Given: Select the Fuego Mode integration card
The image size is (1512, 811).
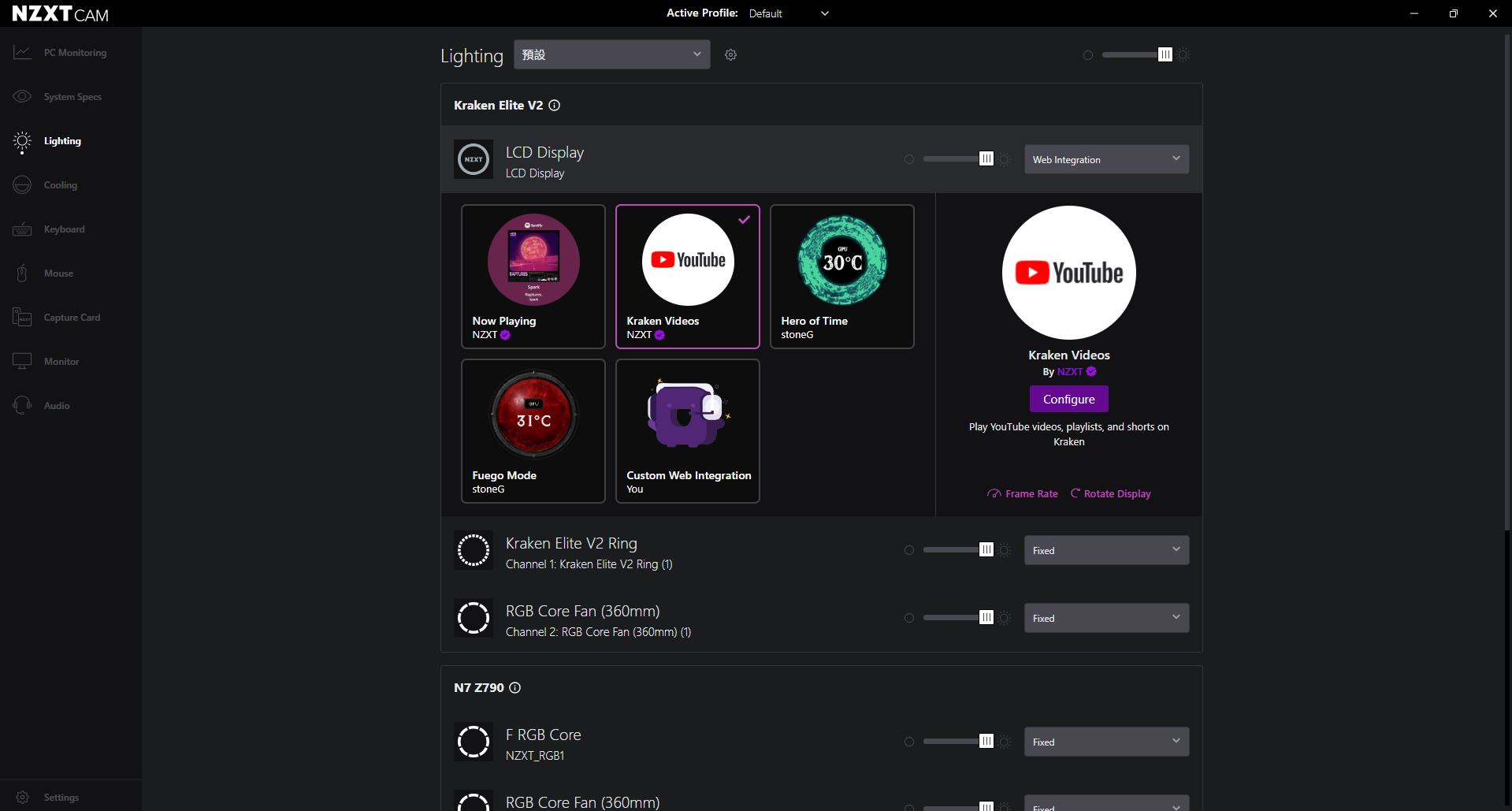Looking at the screenshot, I should coord(533,431).
